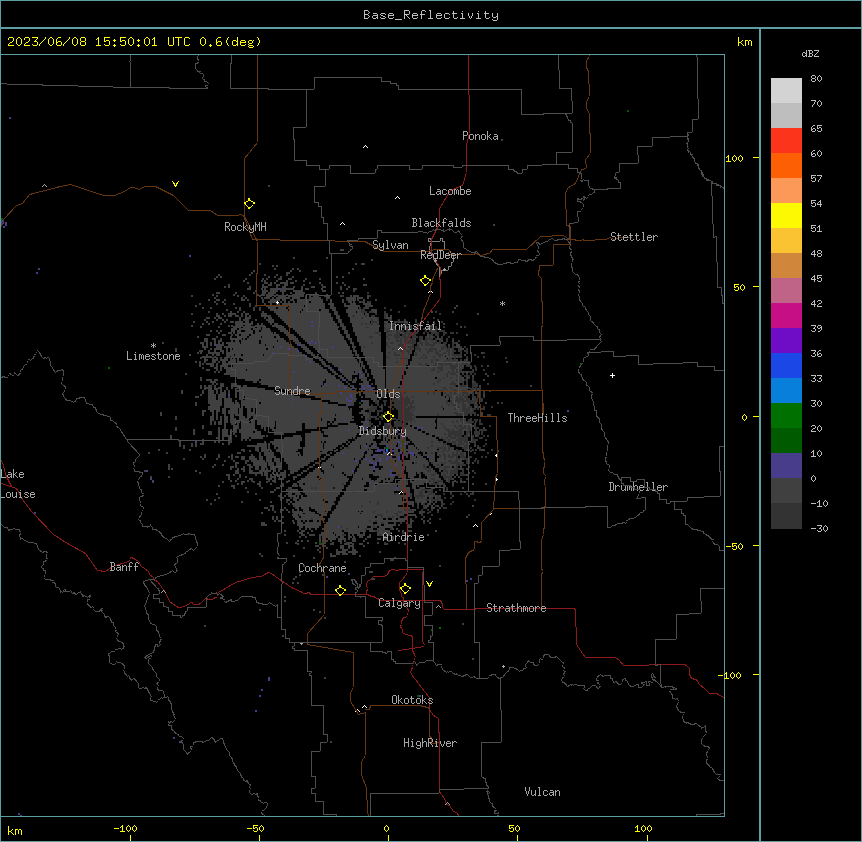Image resolution: width=862 pixels, height=842 pixels.
Task: Click the legend value 80 at top
Action: tap(816, 79)
